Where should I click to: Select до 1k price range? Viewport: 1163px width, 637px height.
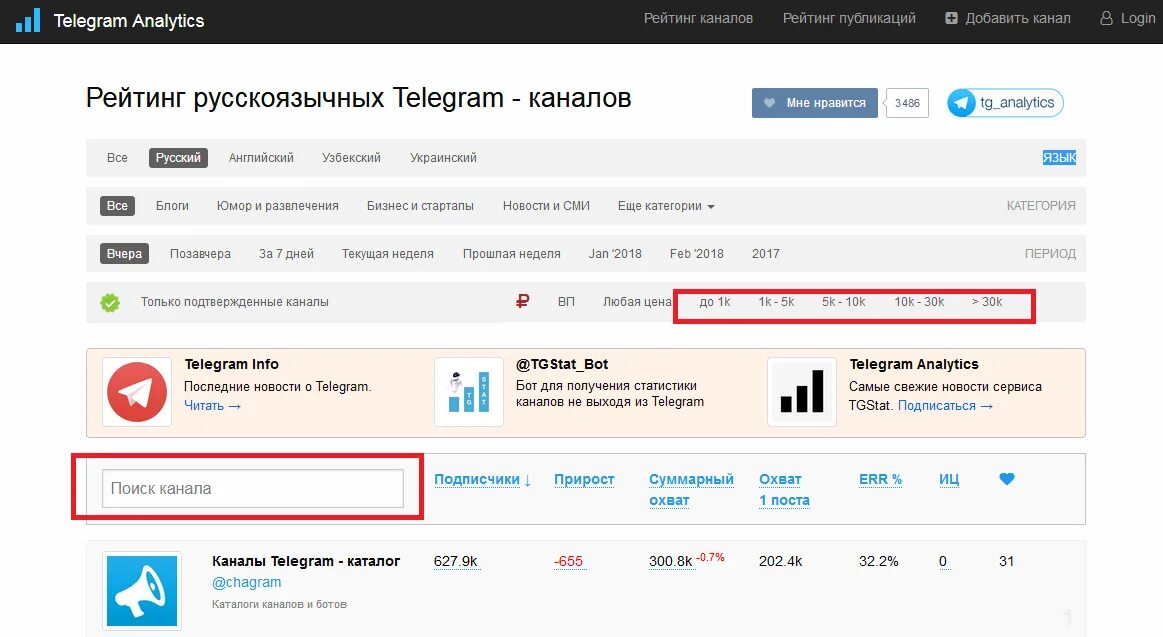[715, 302]
